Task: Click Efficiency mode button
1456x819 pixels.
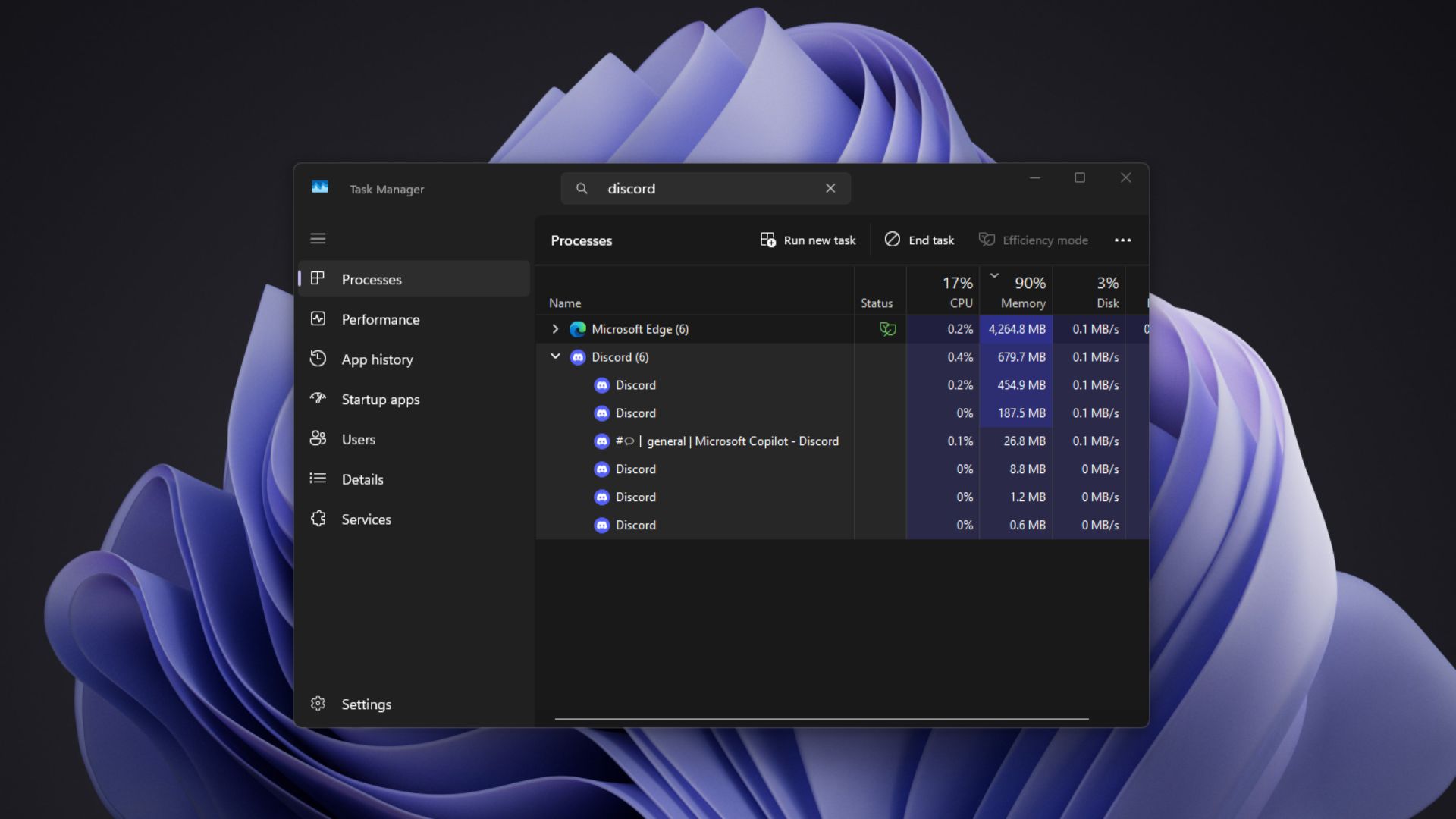Action: tap(1033, 240)
